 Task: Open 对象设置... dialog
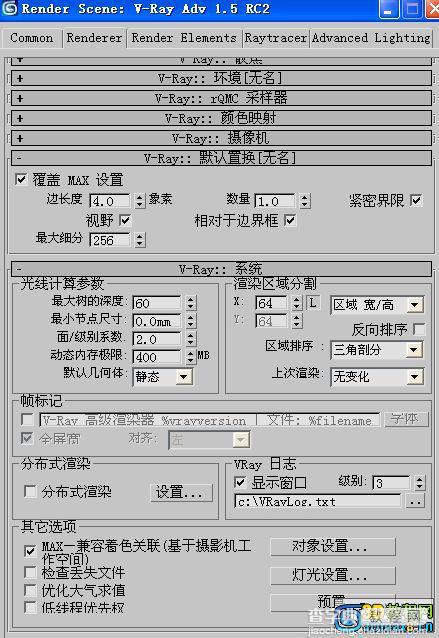pyautogui.click(x=332, y=546)
